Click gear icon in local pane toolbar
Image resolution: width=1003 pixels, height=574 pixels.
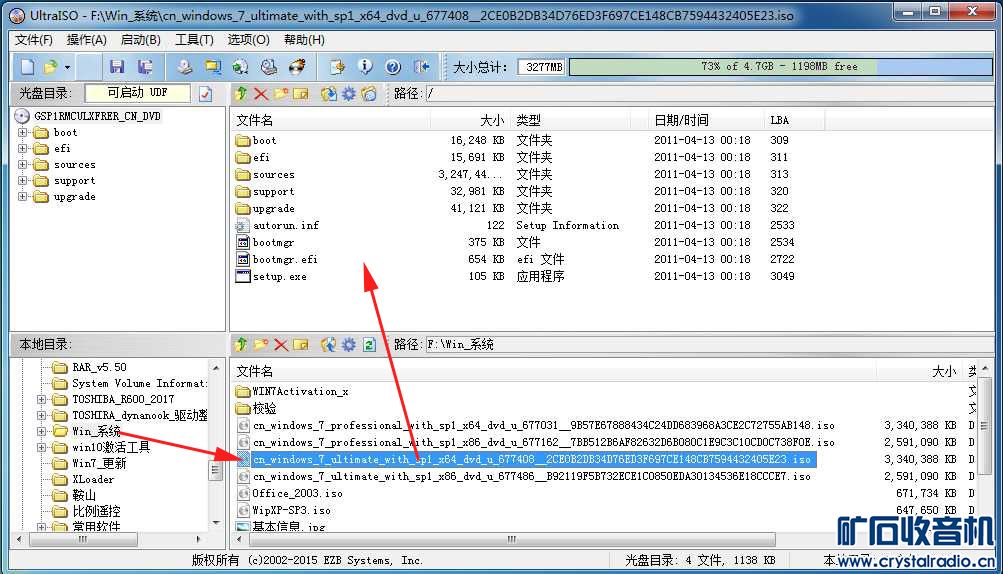349,345
